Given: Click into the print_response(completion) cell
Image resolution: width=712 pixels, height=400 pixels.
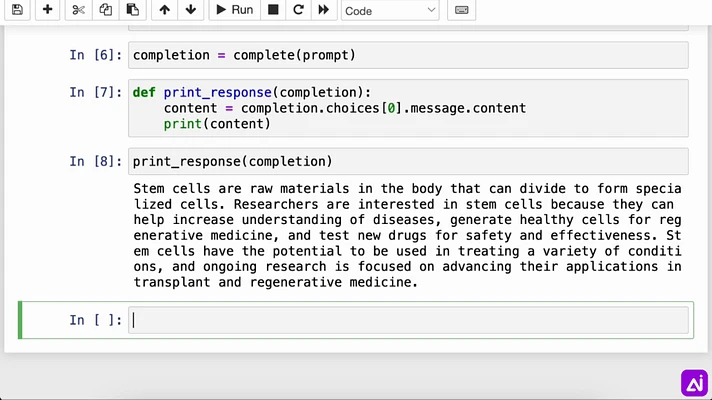Looking at the screenshot, I should 408,161.
